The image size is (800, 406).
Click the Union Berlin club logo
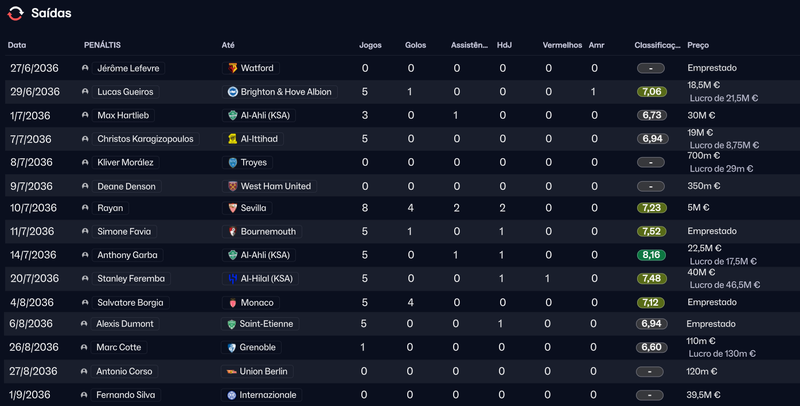(232, 372)
